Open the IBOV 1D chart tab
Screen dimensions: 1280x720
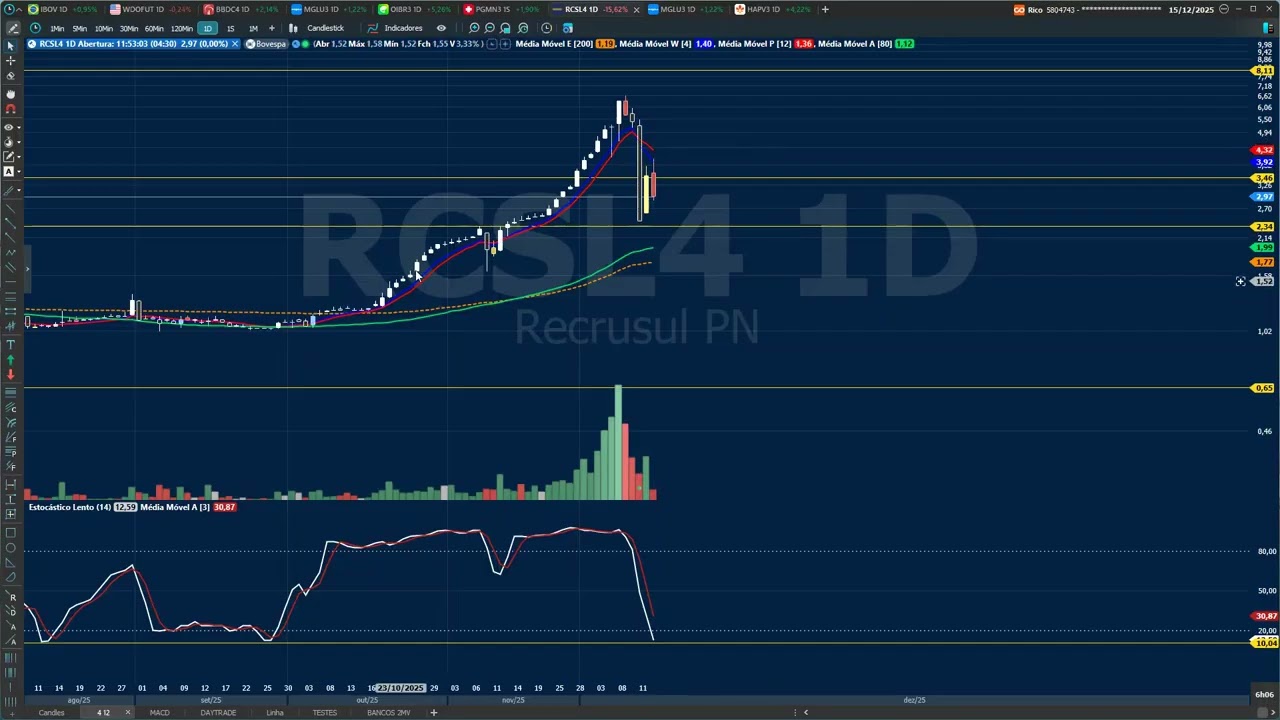click(x=61, y=9)
